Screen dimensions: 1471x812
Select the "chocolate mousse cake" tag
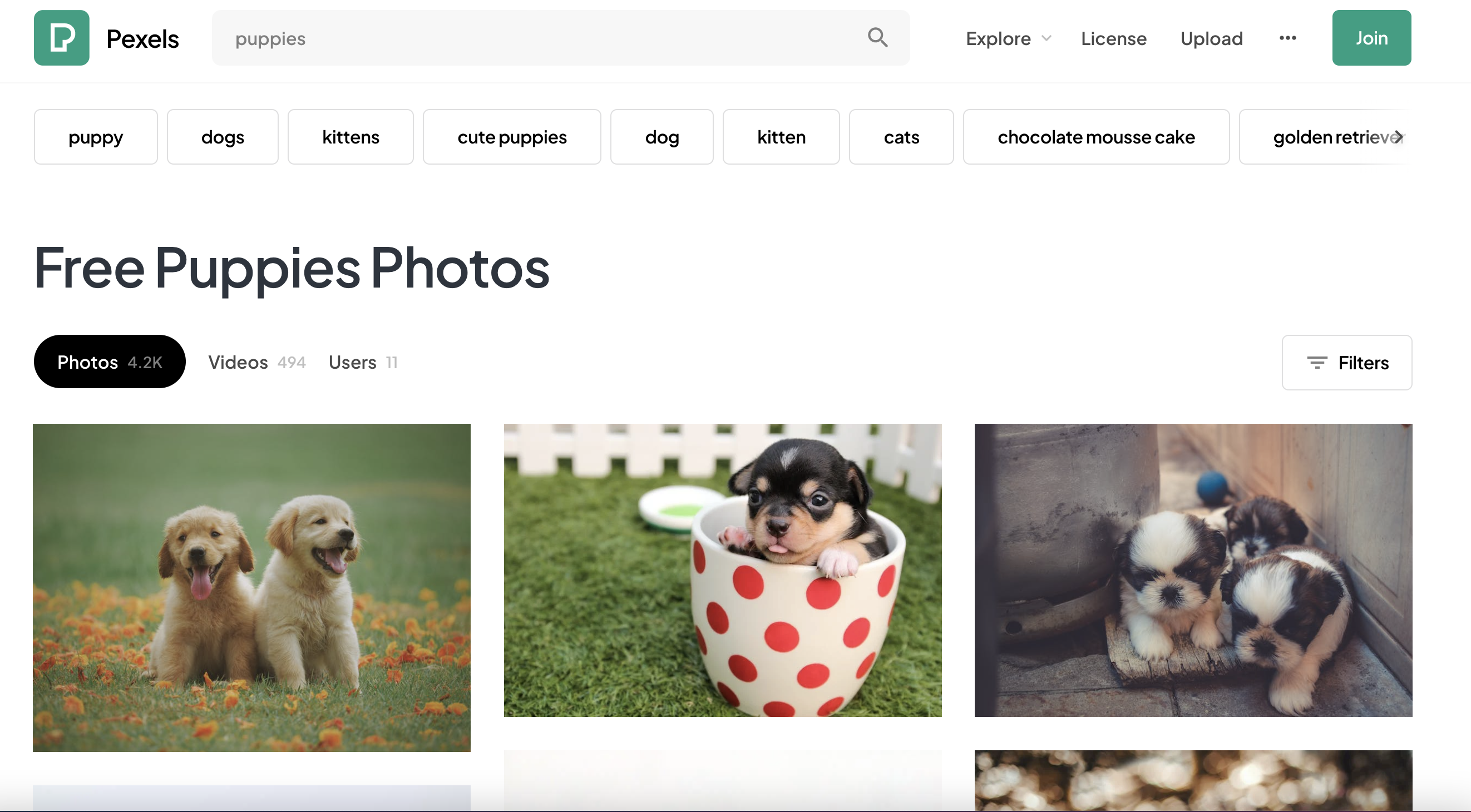(x=1095, y=137)
